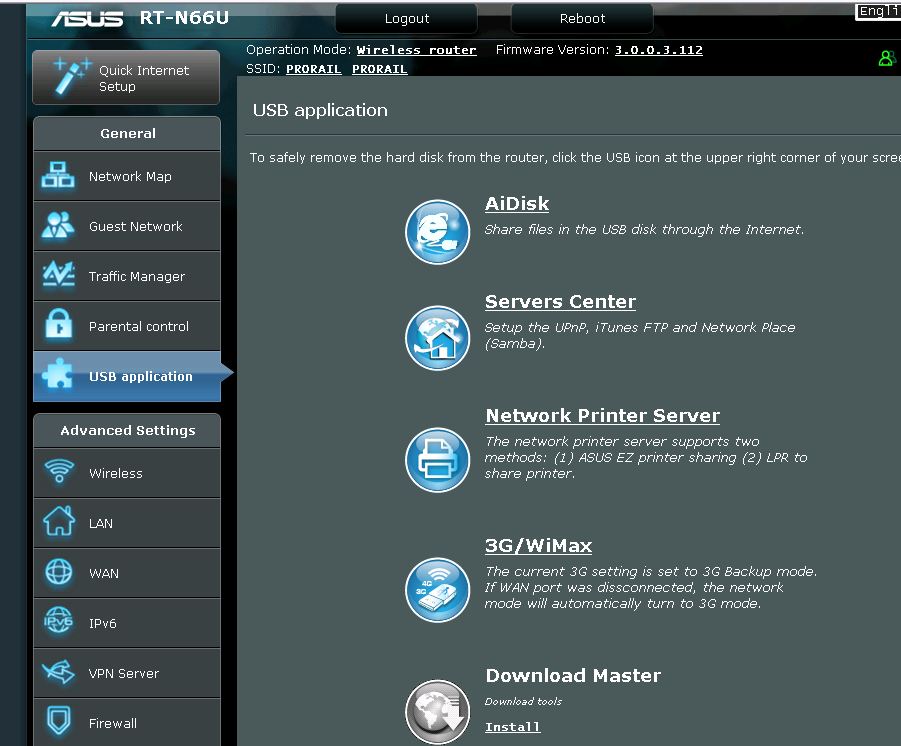Select the IPv6 menu entry

pos(127,623)
